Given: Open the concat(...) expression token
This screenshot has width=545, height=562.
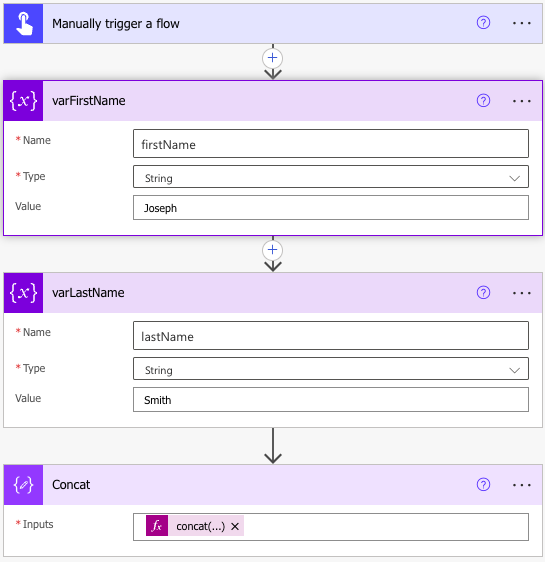Looking at the screenshot, I should [x=195, y=526].
